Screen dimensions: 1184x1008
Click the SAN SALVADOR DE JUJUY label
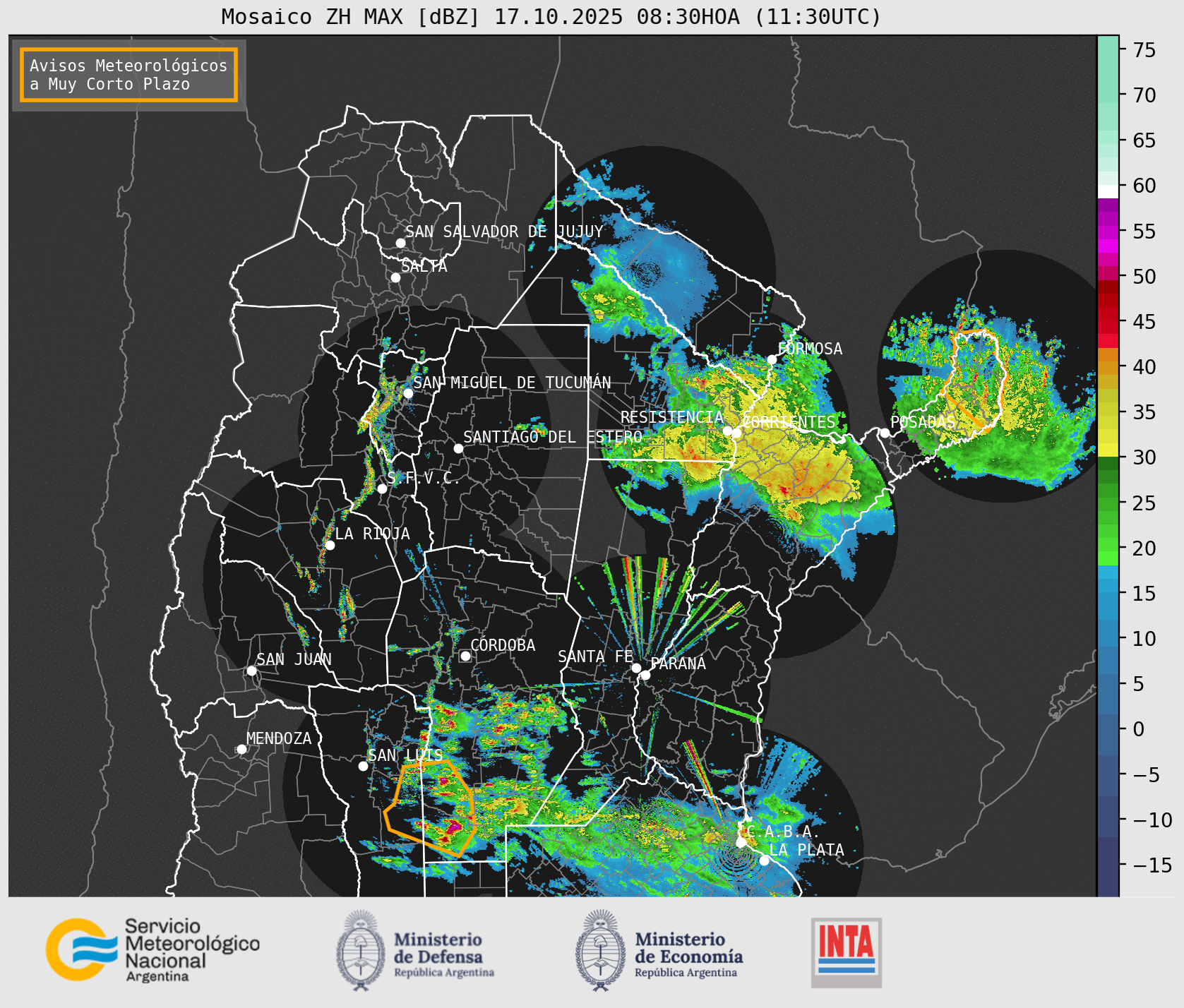pyautogui.click(x=504, y=232)
